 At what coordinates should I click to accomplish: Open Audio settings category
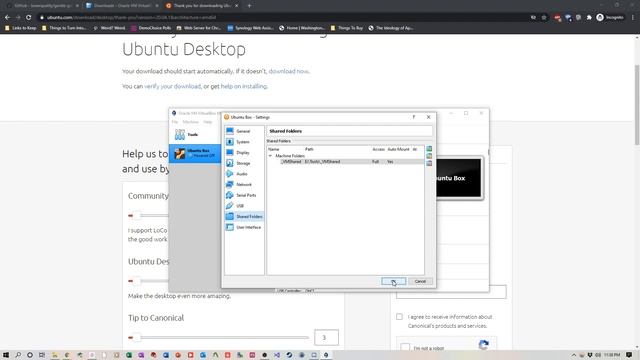pos(244,174)
